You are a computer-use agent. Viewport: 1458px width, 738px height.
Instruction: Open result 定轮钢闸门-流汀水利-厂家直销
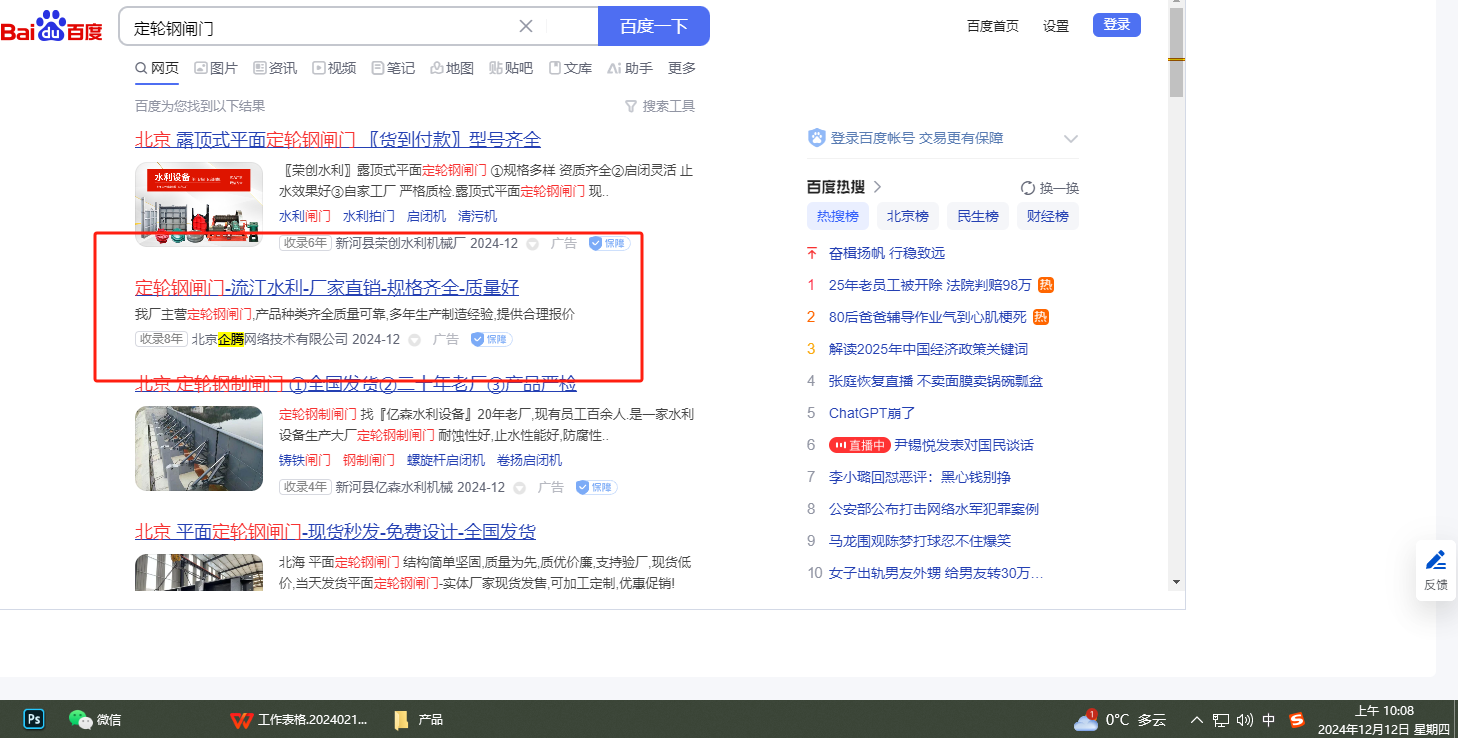coord(327,288)
